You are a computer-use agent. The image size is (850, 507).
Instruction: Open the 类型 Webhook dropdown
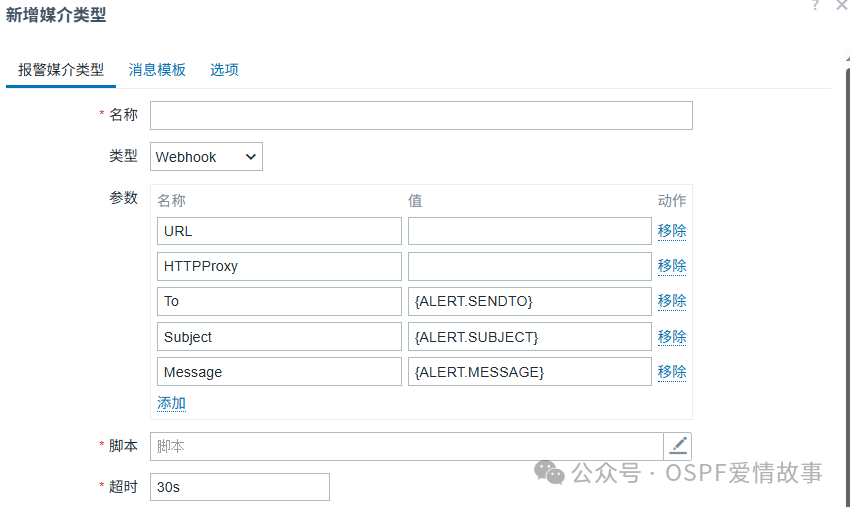(206, 157)
